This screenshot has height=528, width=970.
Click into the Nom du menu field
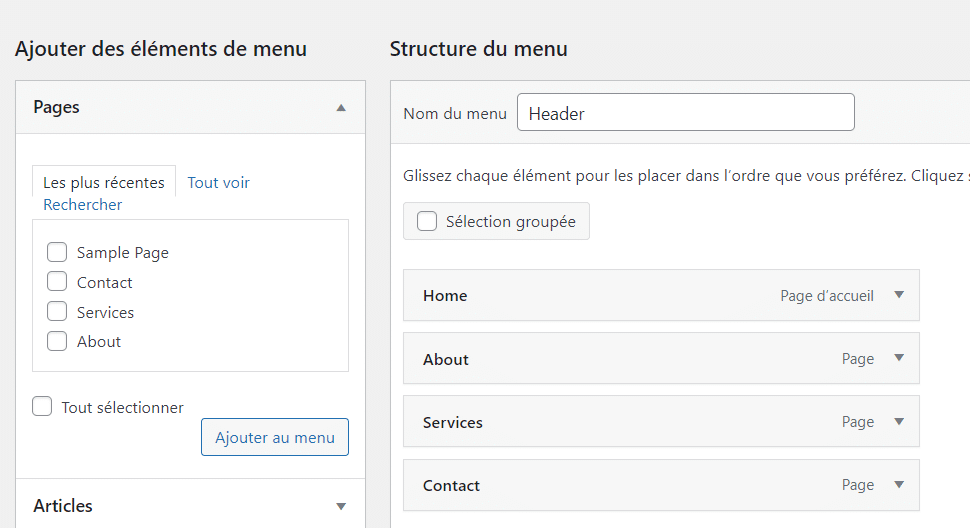[685, 113]
